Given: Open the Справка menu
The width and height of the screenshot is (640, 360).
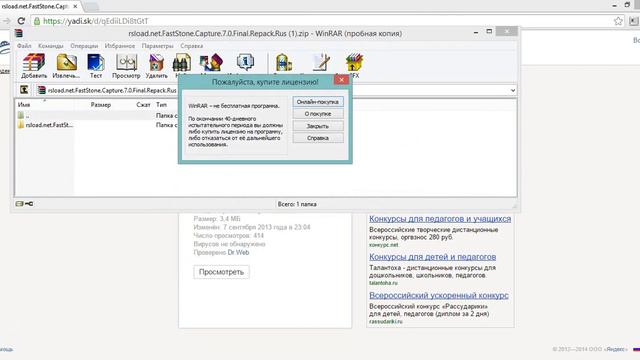Looking at the screenshot, I should [x=191, y=46].
